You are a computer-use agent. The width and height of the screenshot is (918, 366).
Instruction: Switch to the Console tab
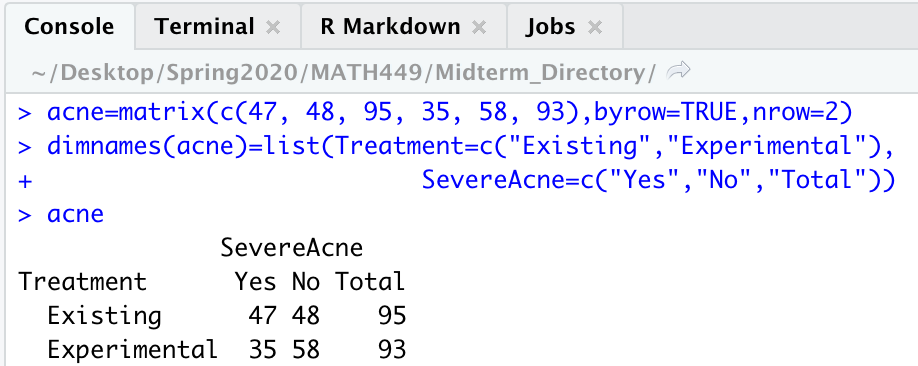click(x=69, y=27)
